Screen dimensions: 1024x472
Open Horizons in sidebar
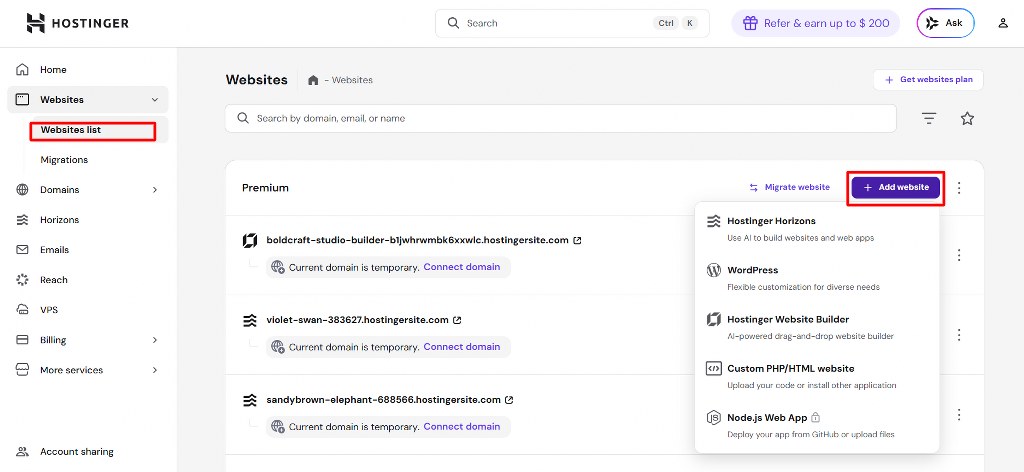(59, 219)
